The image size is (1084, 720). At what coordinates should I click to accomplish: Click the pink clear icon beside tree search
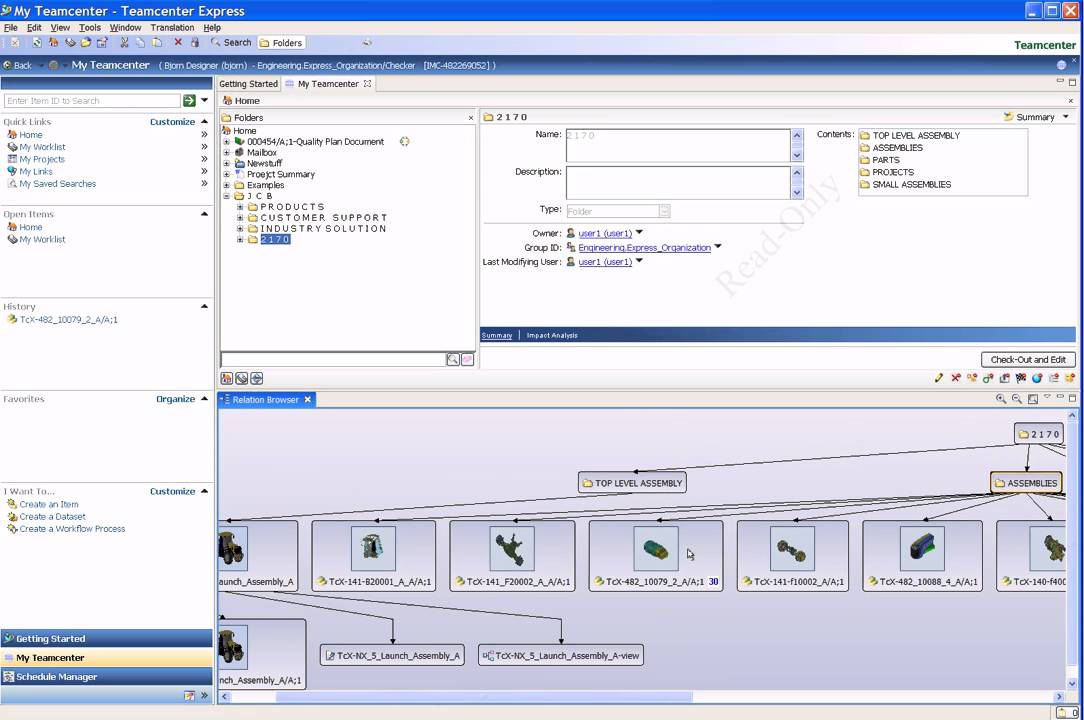pyautogui.click(x=467, y=359)
